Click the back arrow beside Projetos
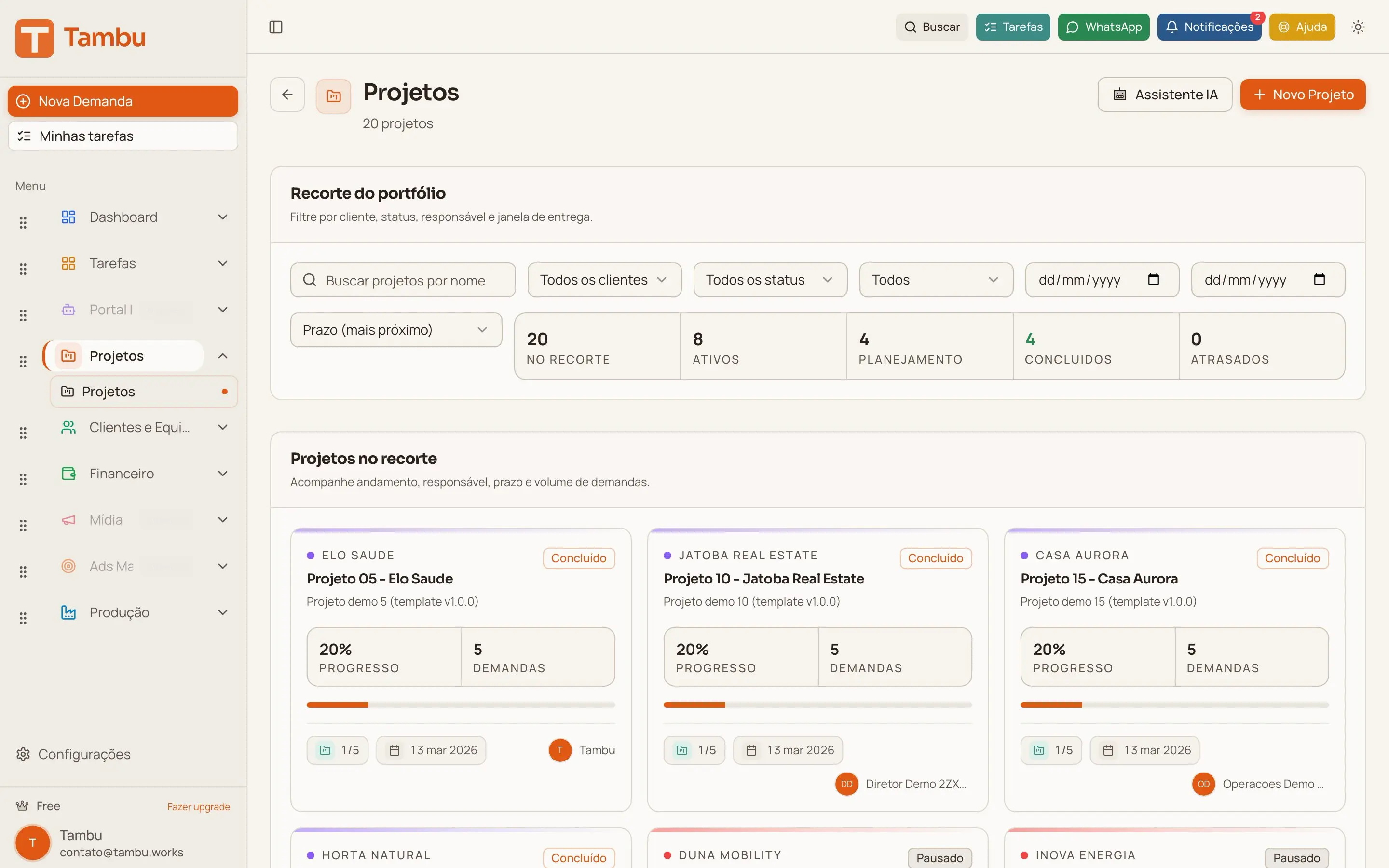1389x868 pixels. (287, 94)
